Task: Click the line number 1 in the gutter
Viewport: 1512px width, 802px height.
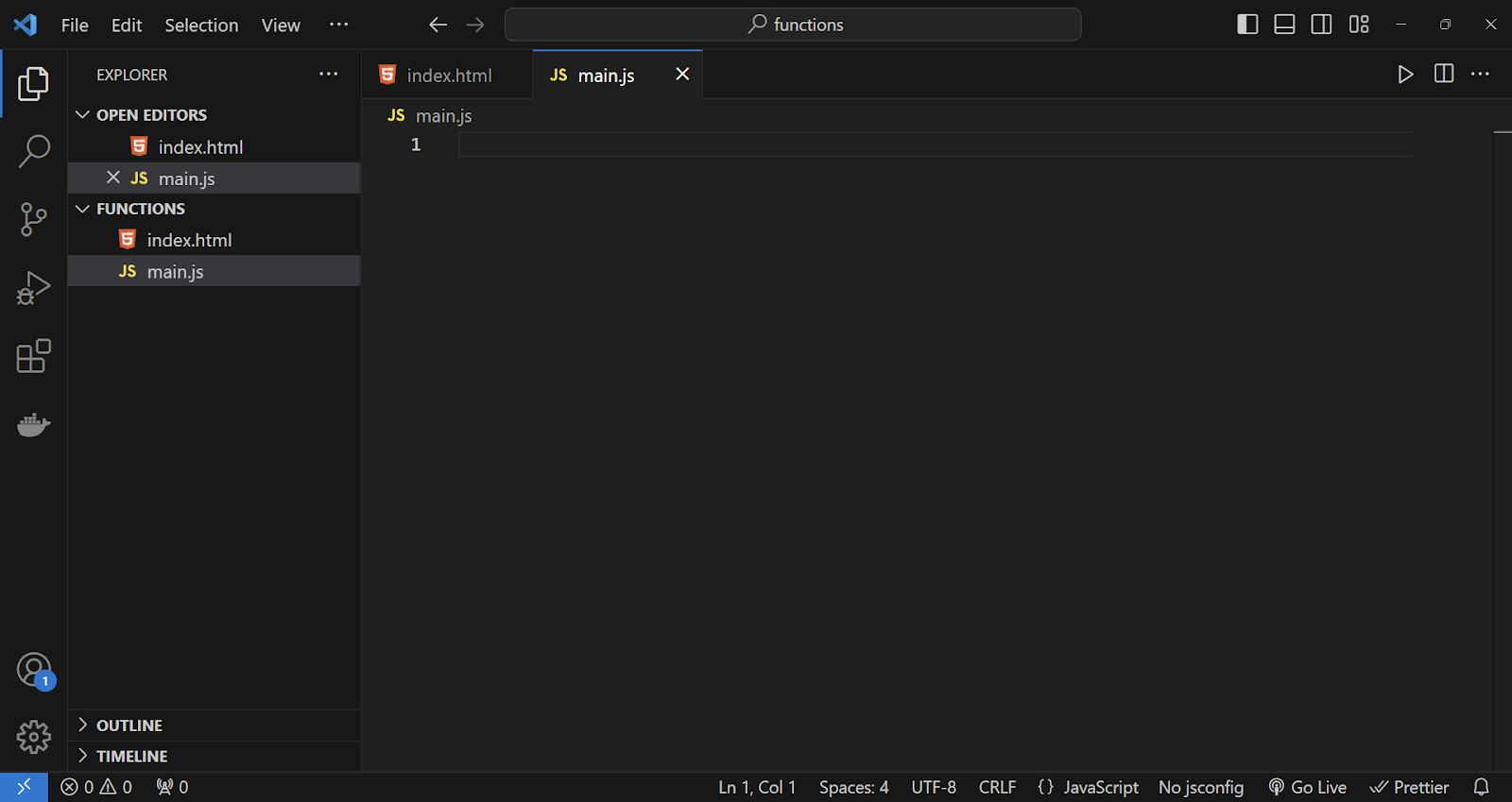Action: click(x=416, y=145)
